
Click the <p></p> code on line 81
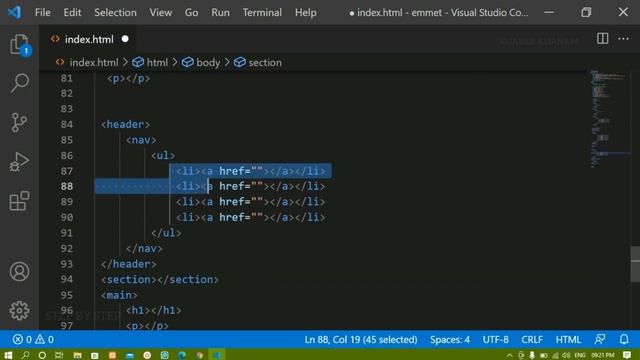[128, 78]
